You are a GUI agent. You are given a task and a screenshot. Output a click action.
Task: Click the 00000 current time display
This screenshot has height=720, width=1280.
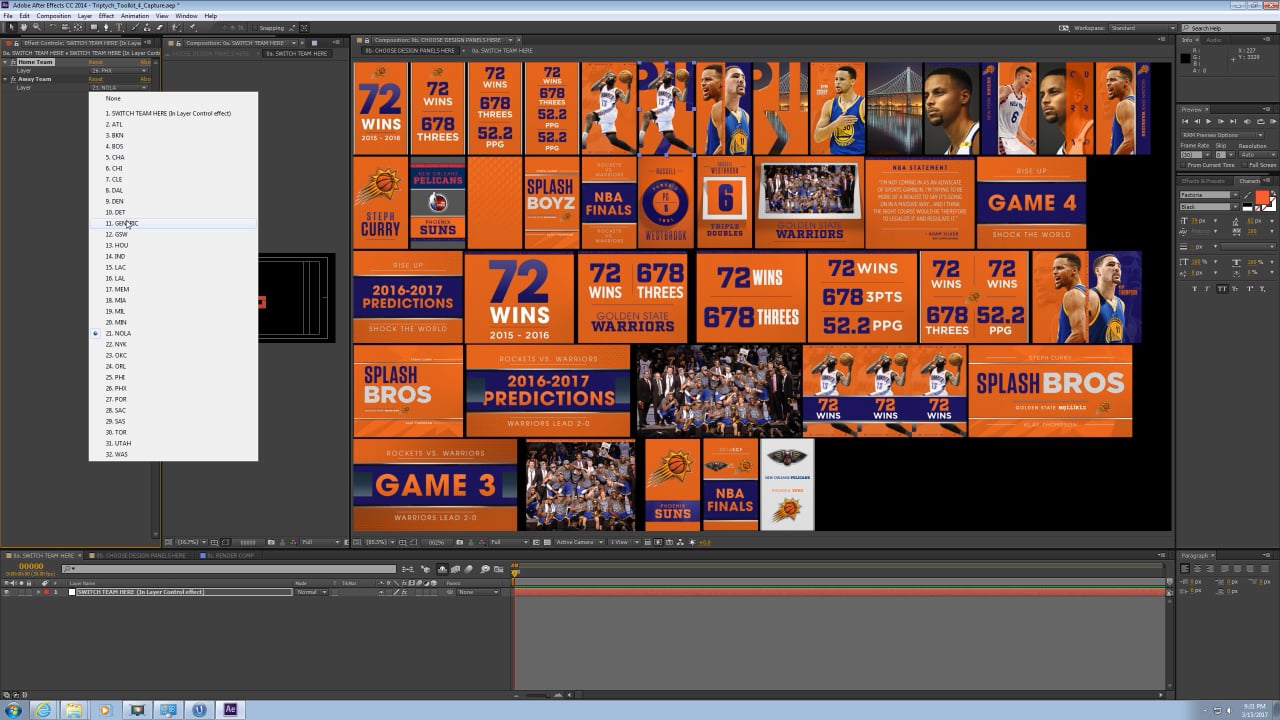tap(31, 566)
